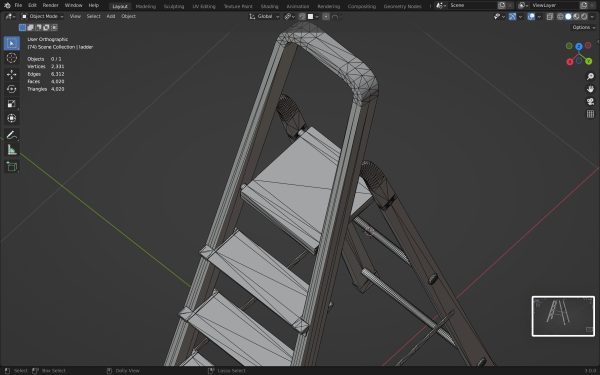Open the overlays options dropdown arrow
The image size is (600, 375).
(x=539, y=16)
